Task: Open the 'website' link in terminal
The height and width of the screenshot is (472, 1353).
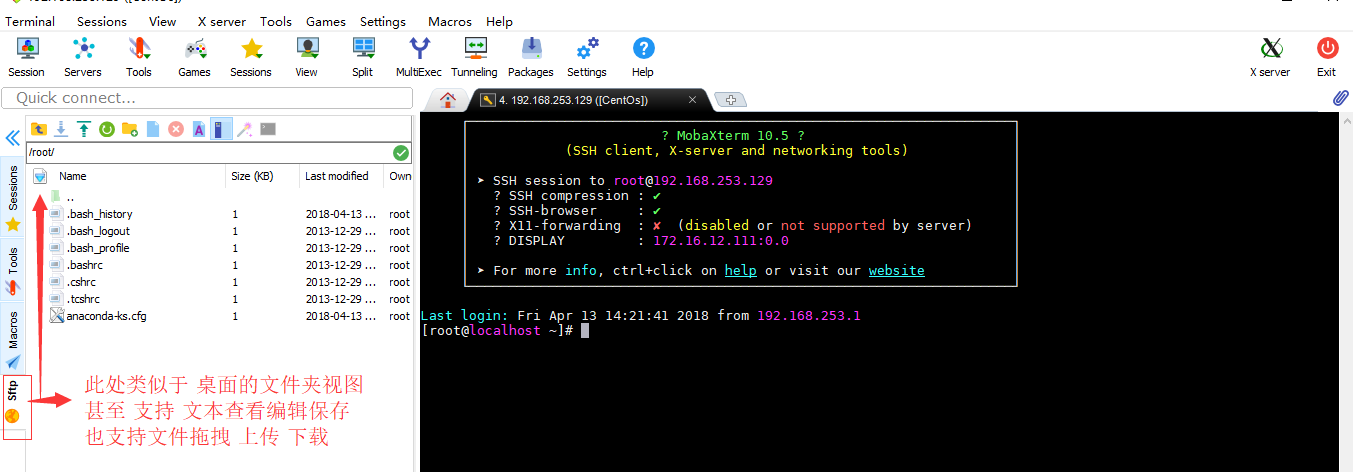Action: tap(896, 271)
